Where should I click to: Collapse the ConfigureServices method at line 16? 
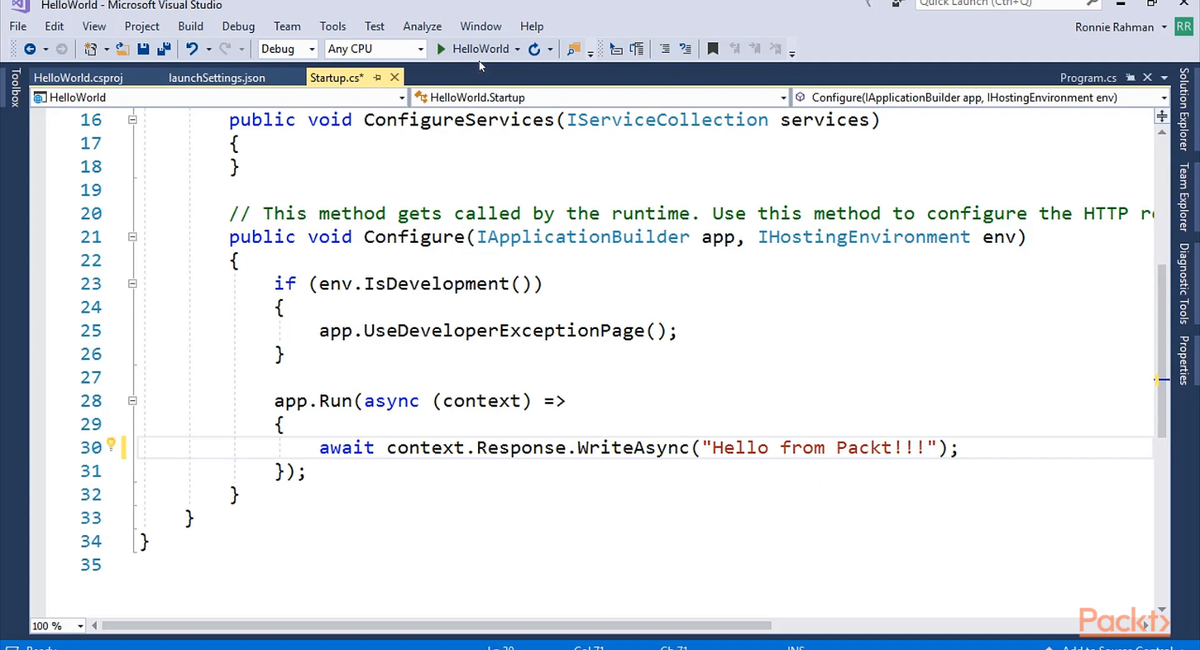click(x=131, y=120)
